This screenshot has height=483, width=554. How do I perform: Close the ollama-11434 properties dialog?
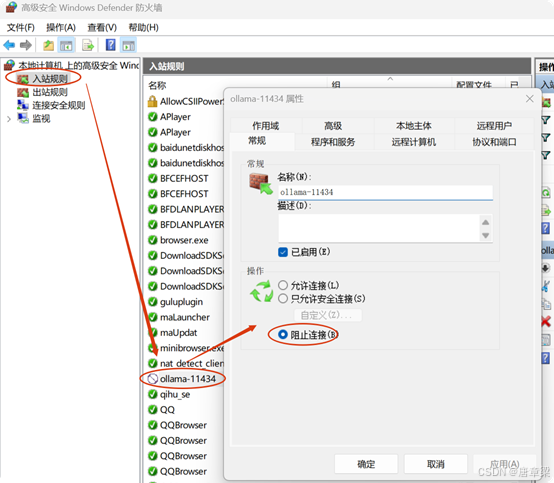pos(529,99)
